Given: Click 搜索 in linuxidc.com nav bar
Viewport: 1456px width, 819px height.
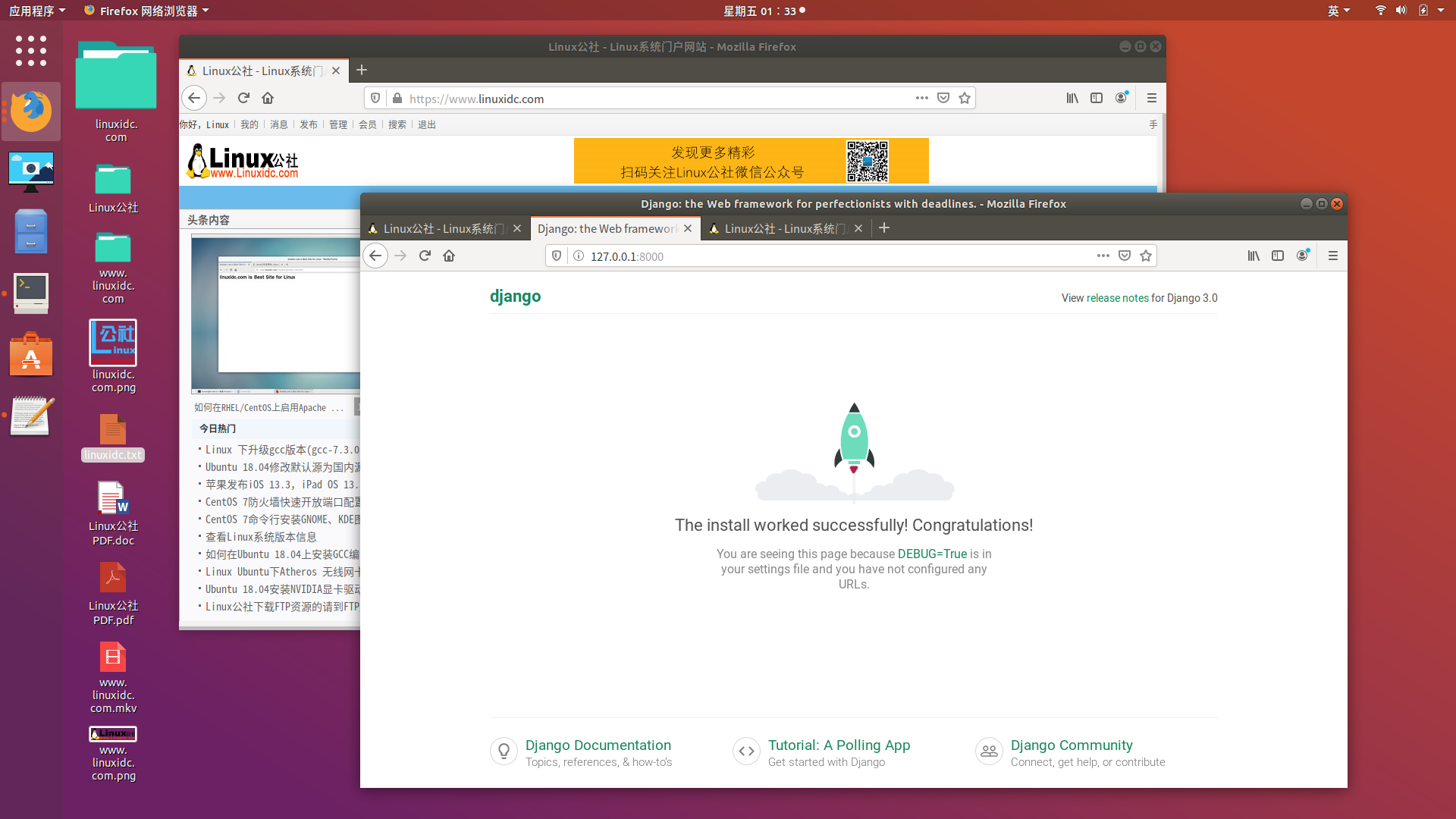Looking at the screenshot, I should coord(397,125).
